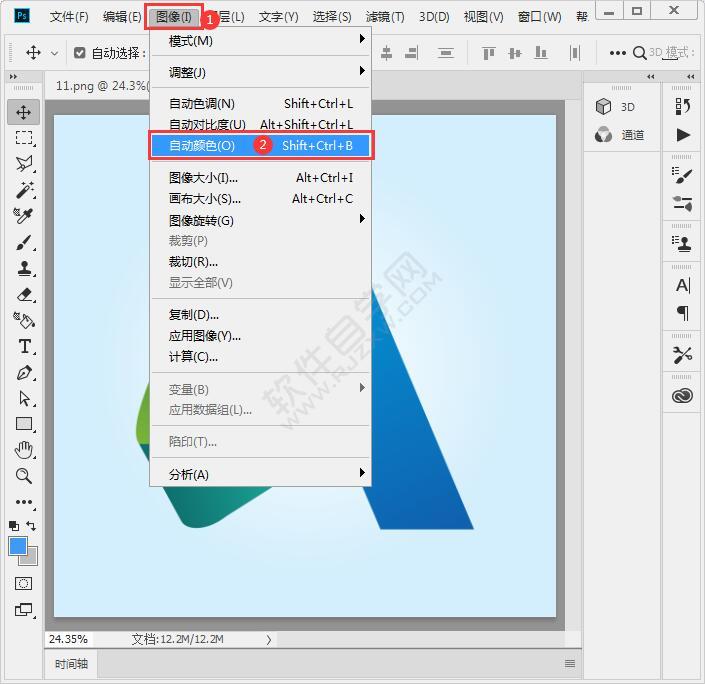This screenshot has width=705, height=684.
Task: Activate the Hand tool
Action: 24,450
